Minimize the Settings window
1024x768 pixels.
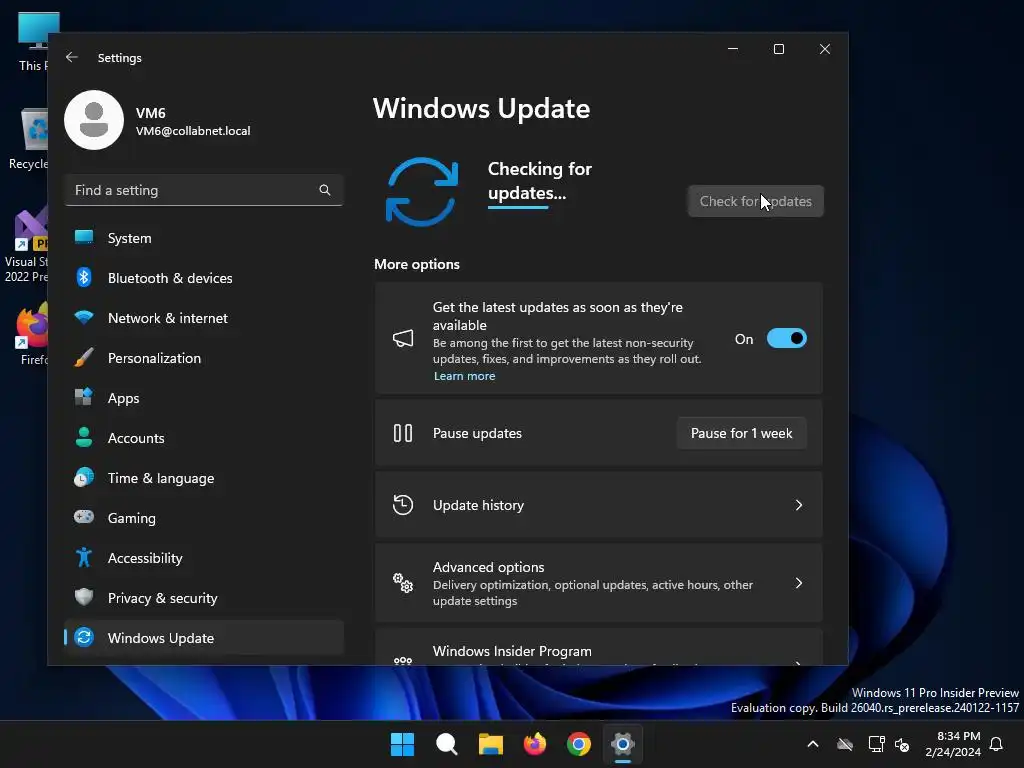(x=733, y=49)
